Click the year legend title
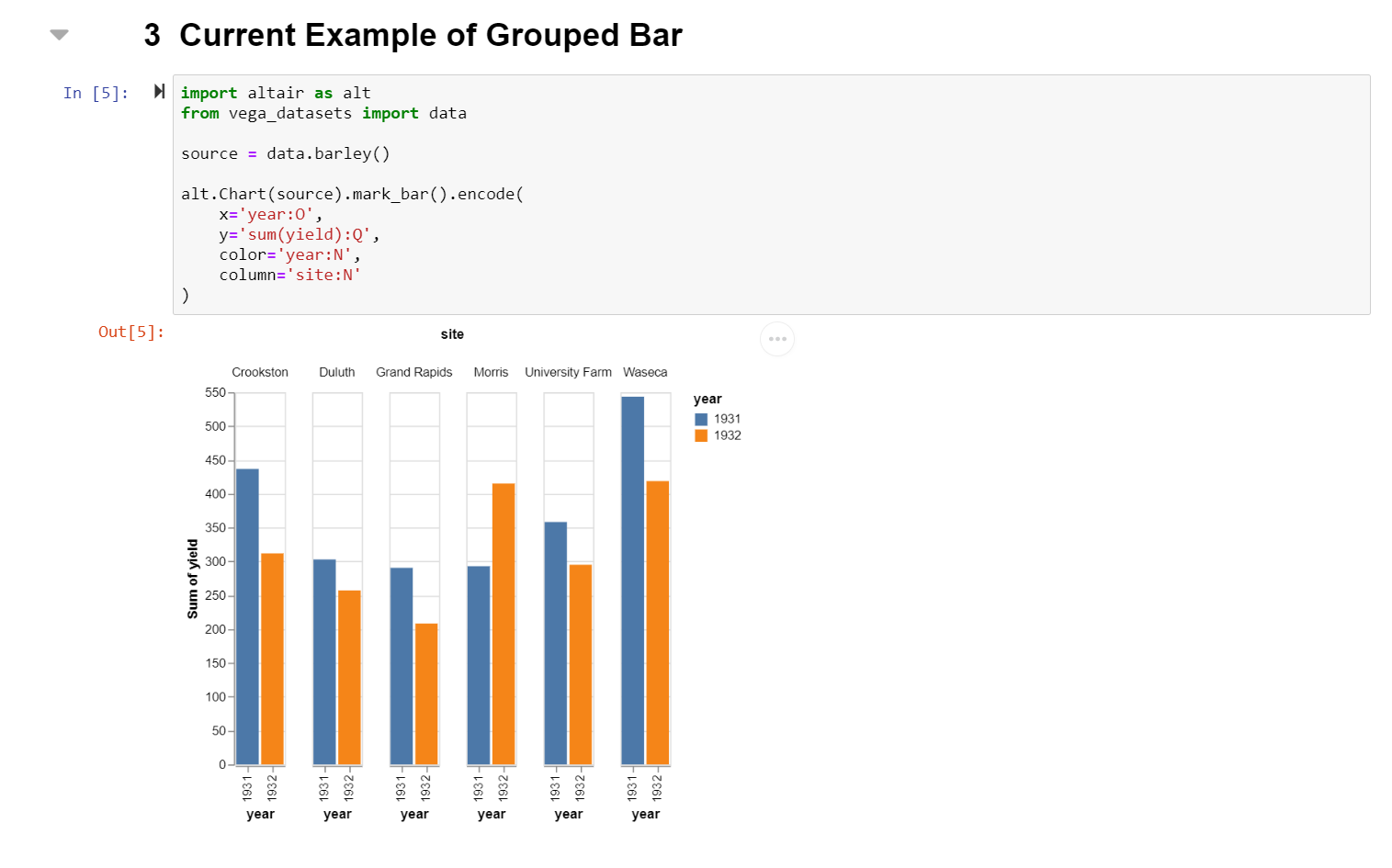1392x868 pixels. click(x=707, y=399)
